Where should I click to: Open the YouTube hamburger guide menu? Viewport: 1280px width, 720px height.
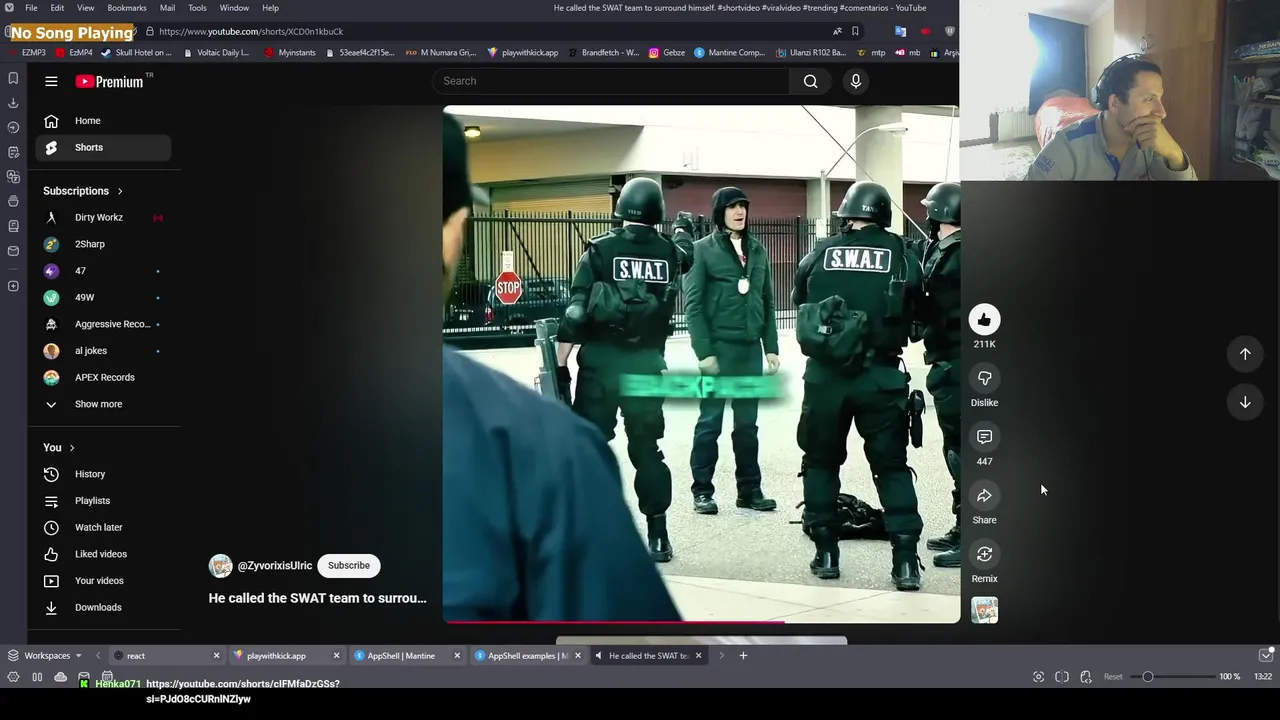pos(51,81)
